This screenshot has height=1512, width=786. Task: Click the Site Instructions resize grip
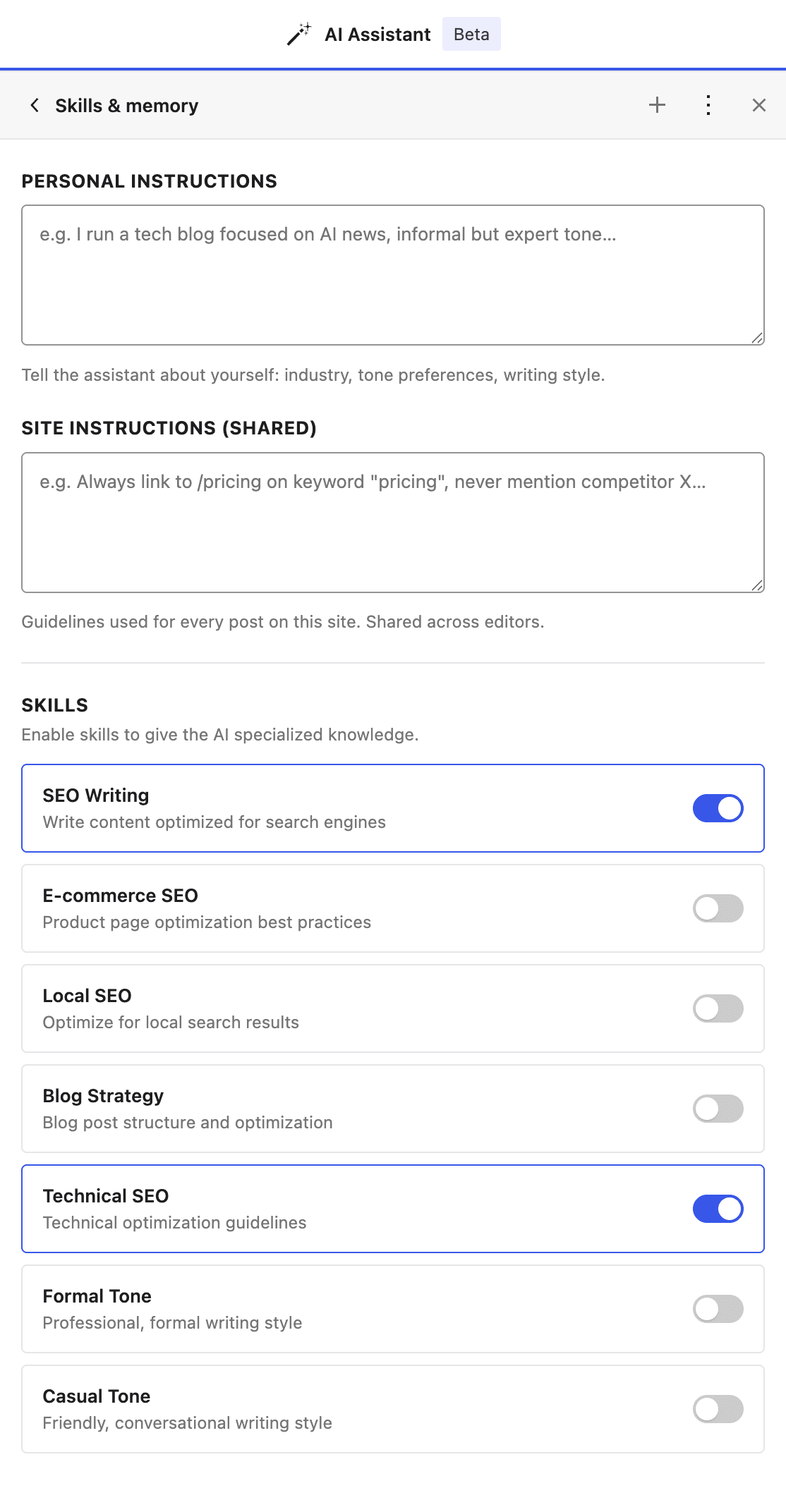click(x=757, y=585)
